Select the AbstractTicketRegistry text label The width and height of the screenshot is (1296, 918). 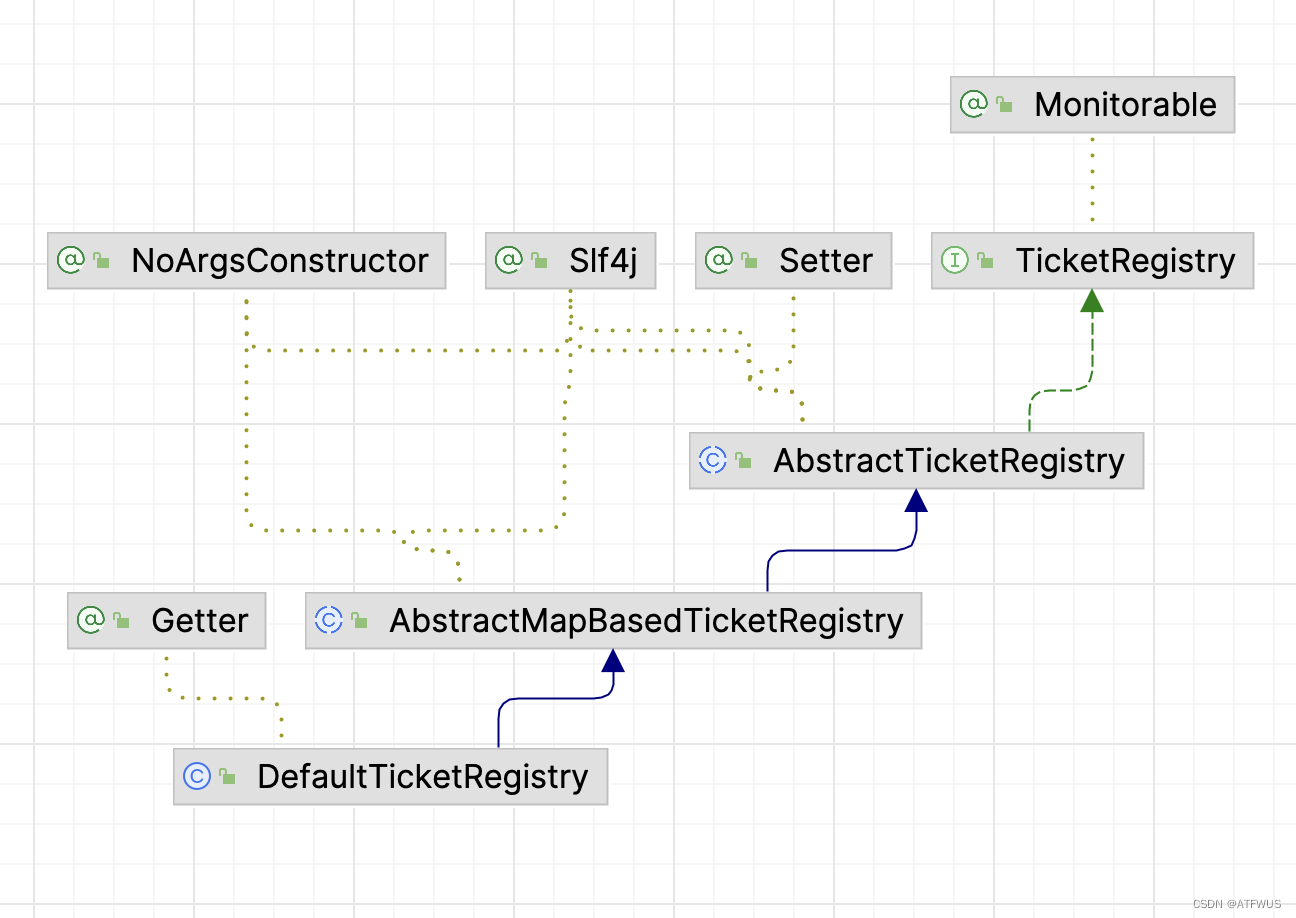click(x=949, y=461)
